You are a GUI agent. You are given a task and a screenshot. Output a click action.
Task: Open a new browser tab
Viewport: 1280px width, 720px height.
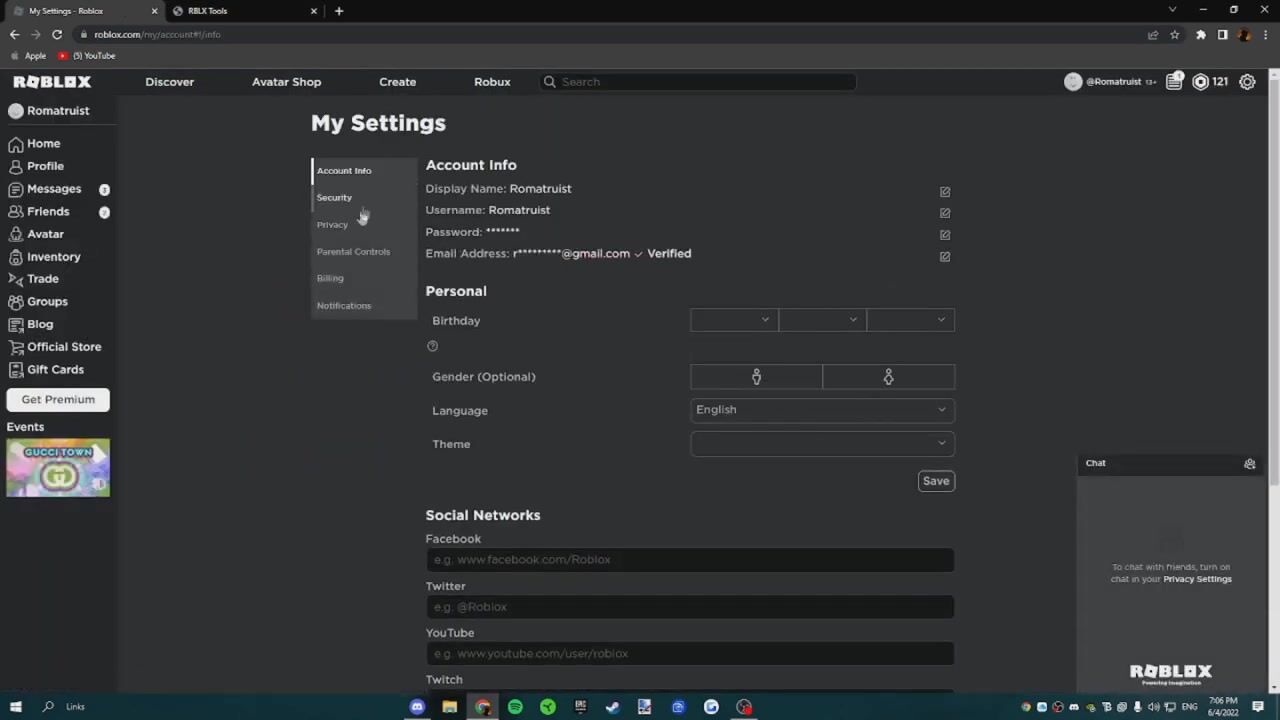pos(339,11)
